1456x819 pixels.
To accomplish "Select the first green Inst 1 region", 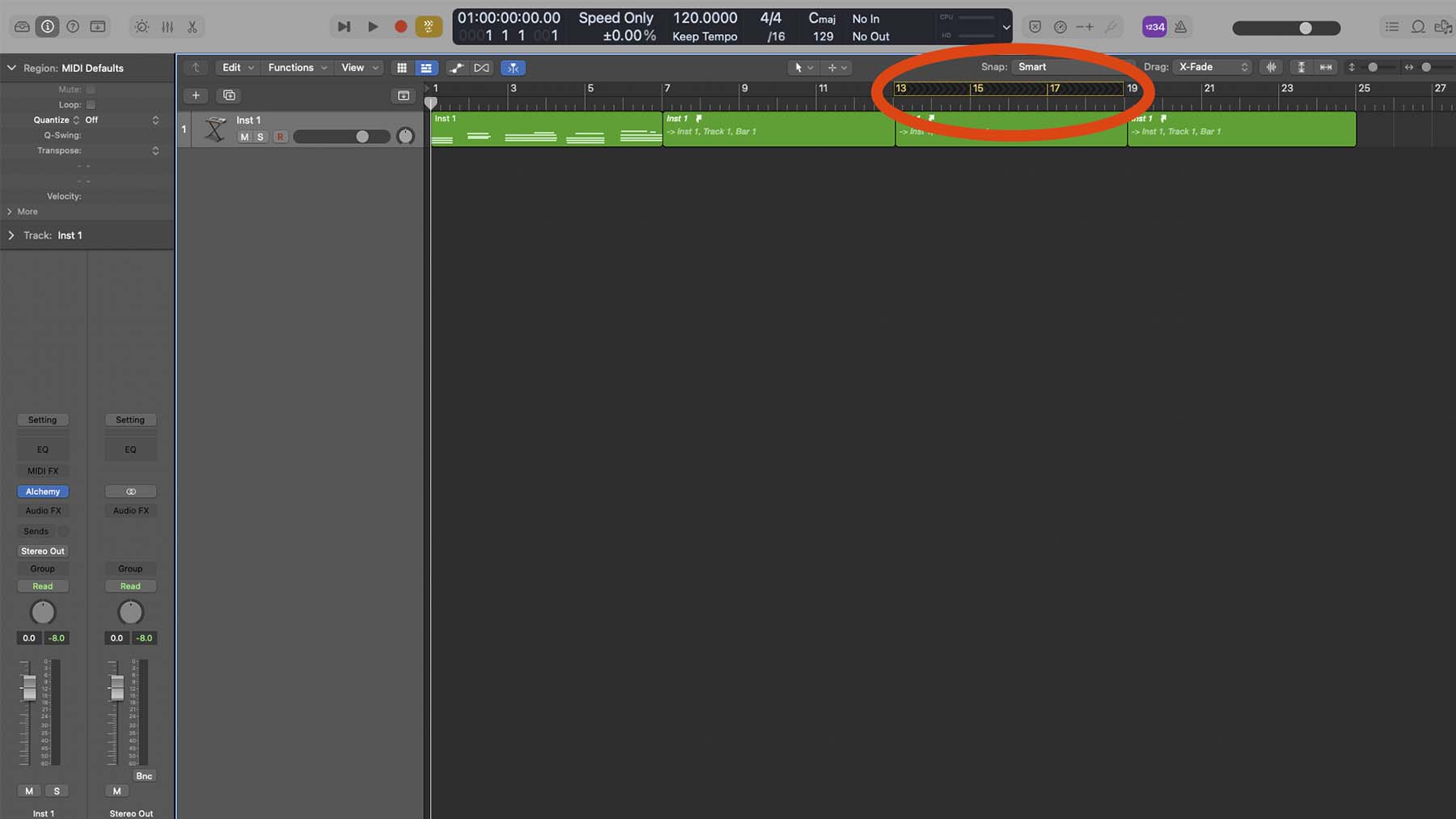I will 547,129.
